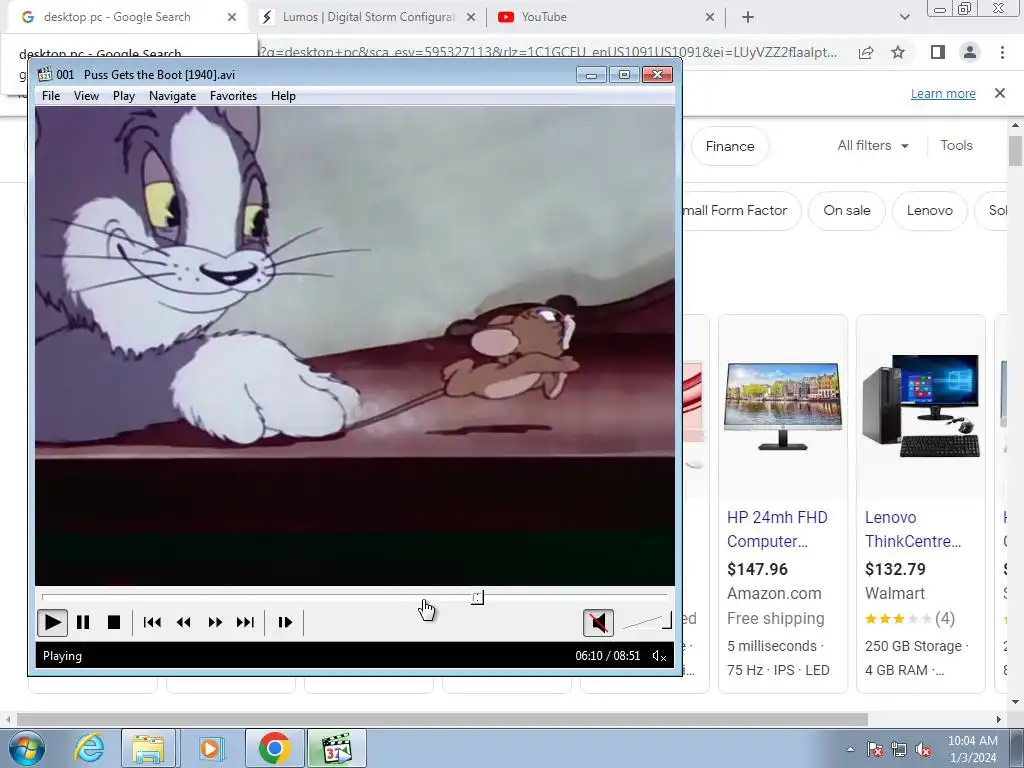Close the YouTube tab
Viewport: 1024px width, 768px height.
(x=710, y=17)
